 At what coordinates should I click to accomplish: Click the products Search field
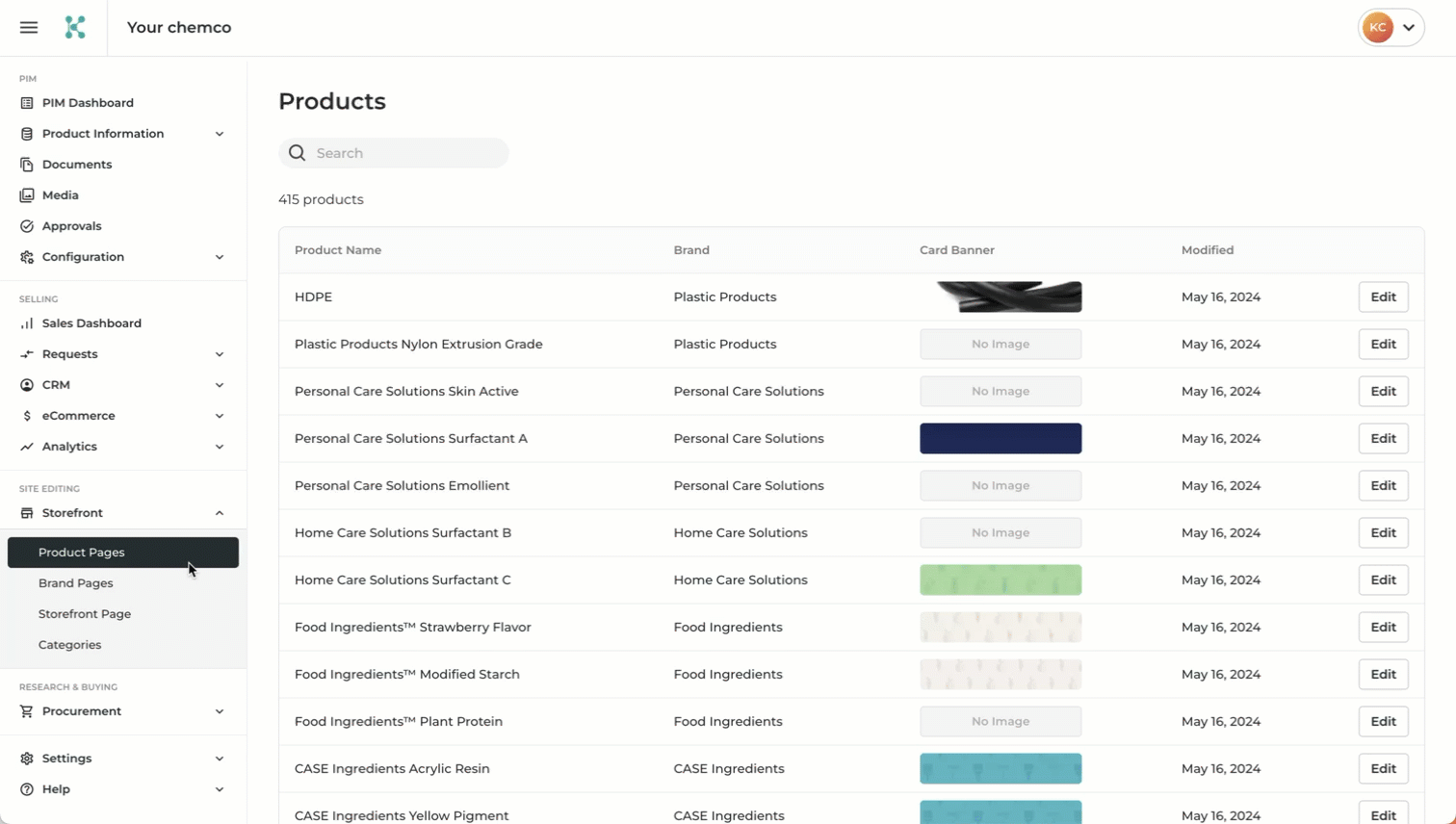pyautogui.click(x=404, y=153)
